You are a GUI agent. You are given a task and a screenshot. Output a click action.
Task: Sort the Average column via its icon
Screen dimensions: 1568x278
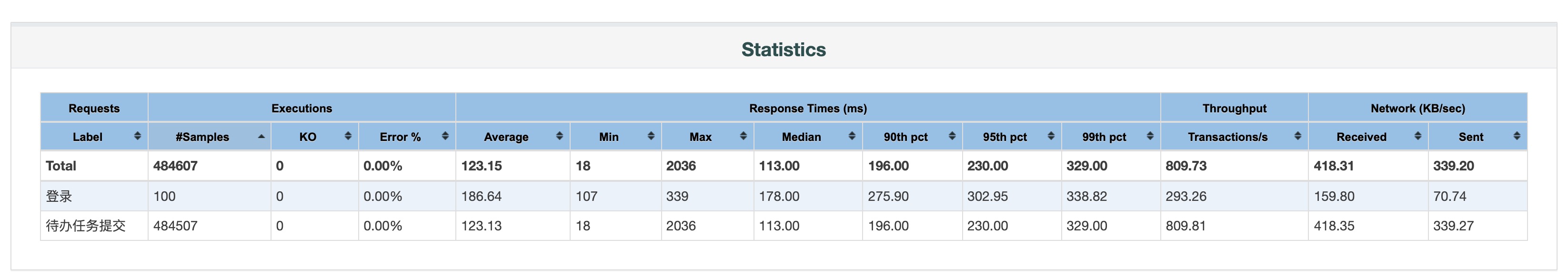[x=559, y=136]
